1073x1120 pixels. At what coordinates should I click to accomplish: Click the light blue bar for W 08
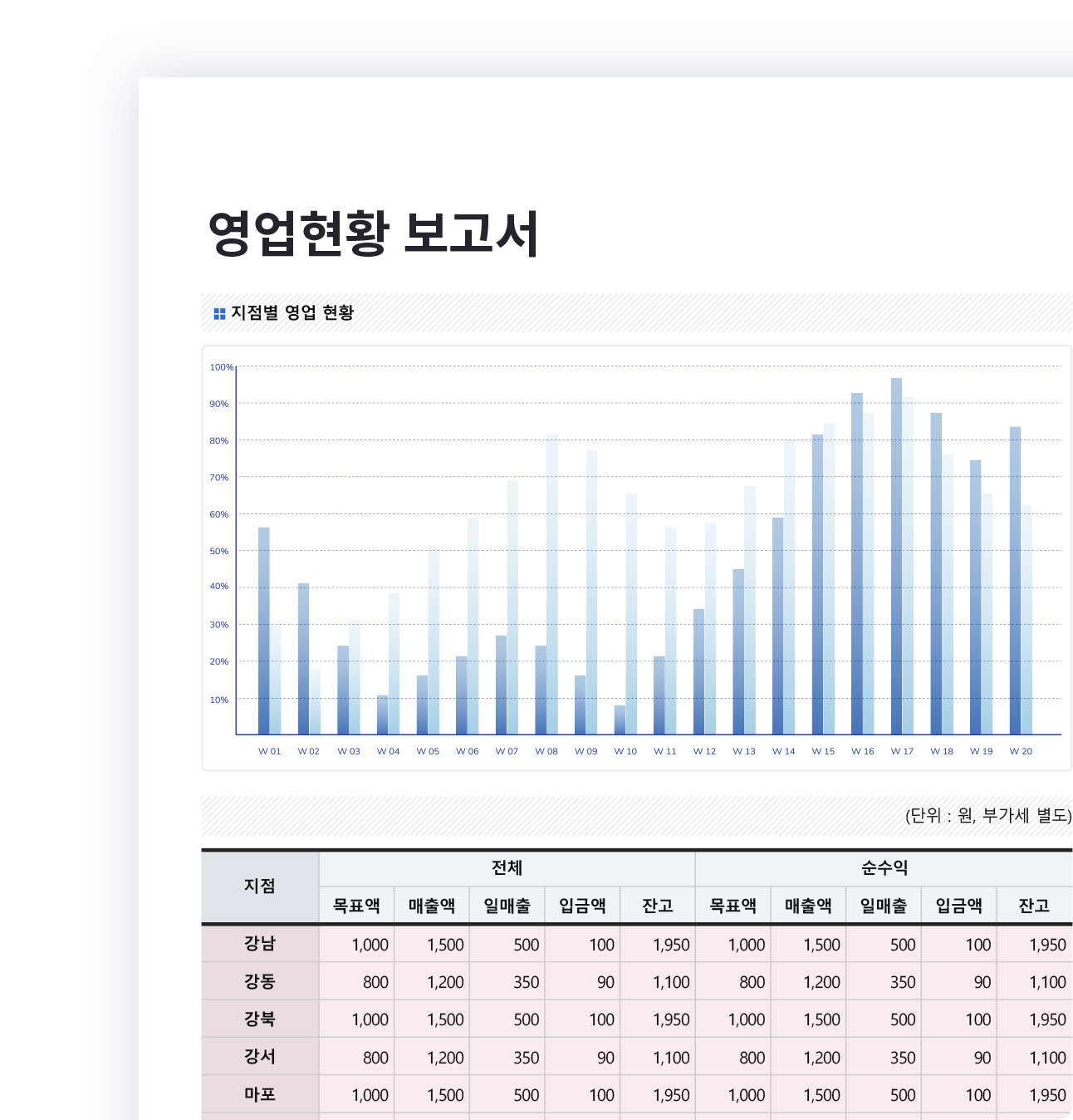(552, 584)
